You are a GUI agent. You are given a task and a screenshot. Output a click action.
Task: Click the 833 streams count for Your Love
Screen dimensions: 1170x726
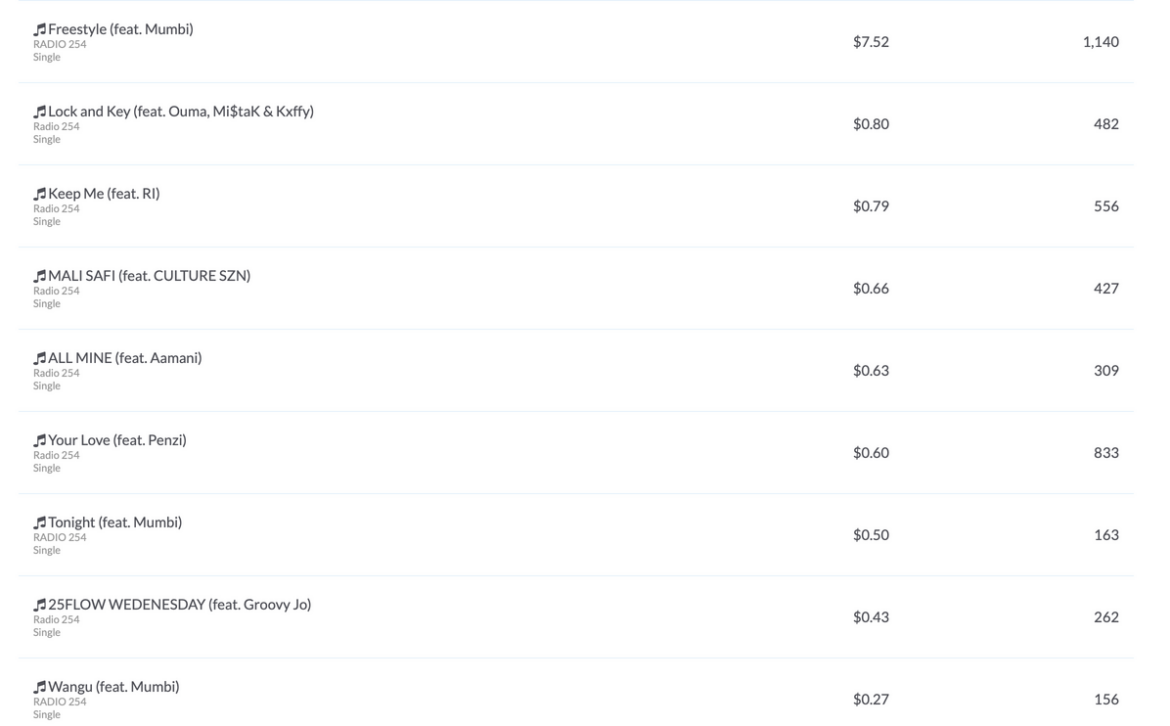click(1106, 452)
